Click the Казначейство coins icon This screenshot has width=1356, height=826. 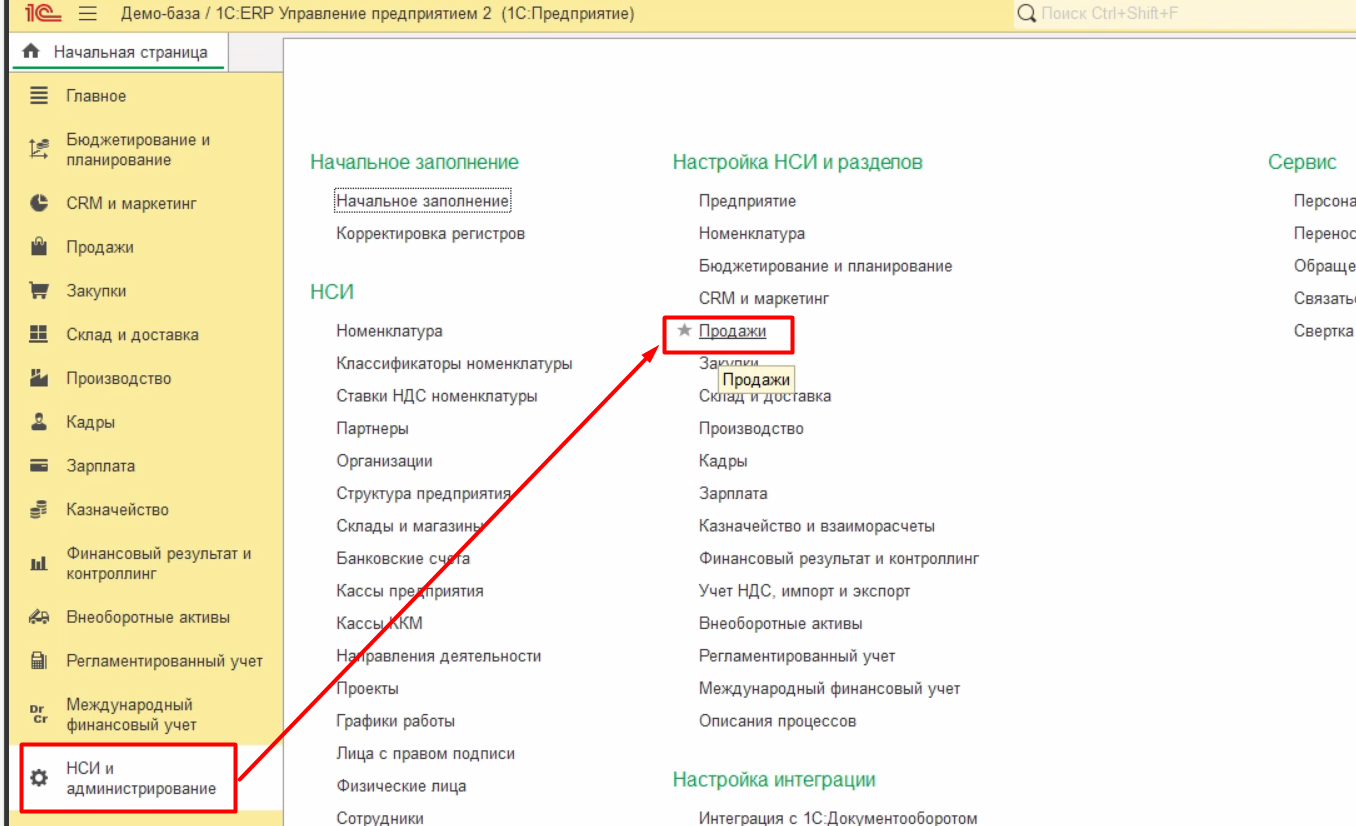pyautogui.click(x=39, y=510)
